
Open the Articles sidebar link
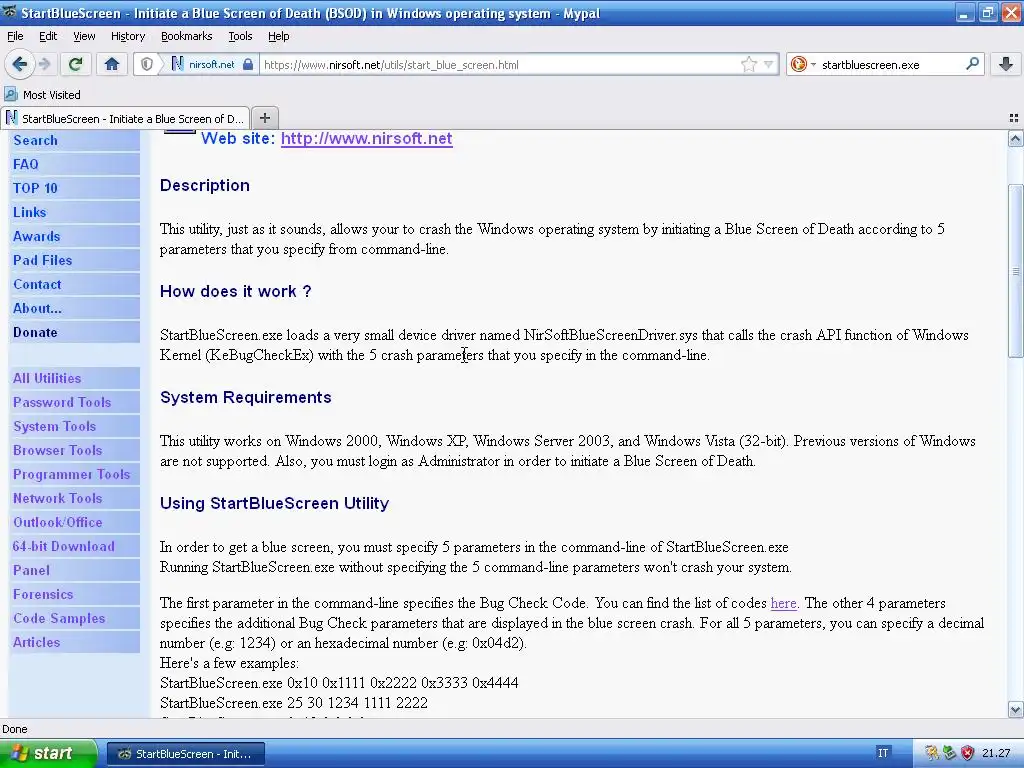coord(37,643)
